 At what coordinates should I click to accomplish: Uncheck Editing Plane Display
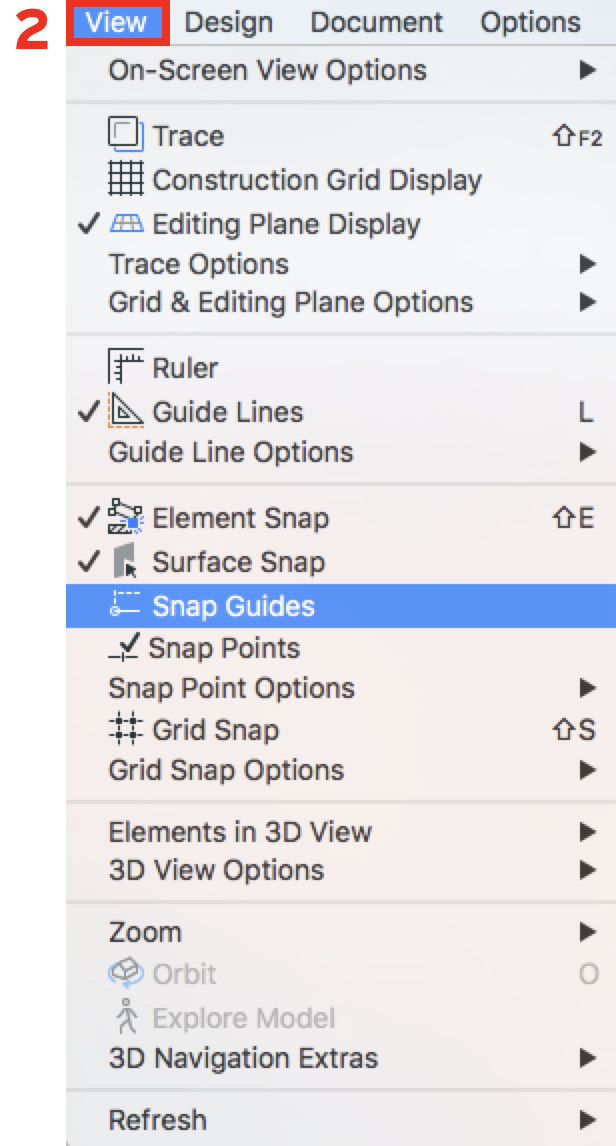[x=88, y=224]
